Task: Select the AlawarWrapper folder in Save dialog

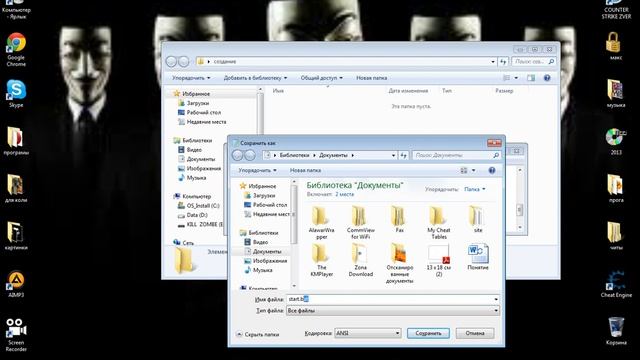Action: pyautogui.click(x=321, y=222)
